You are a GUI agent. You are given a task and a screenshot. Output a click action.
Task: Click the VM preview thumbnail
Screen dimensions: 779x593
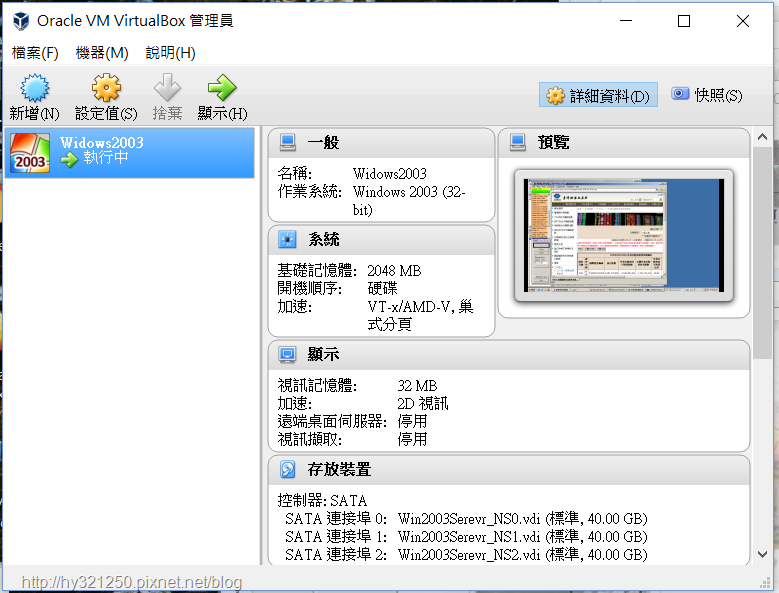(624, 235)
